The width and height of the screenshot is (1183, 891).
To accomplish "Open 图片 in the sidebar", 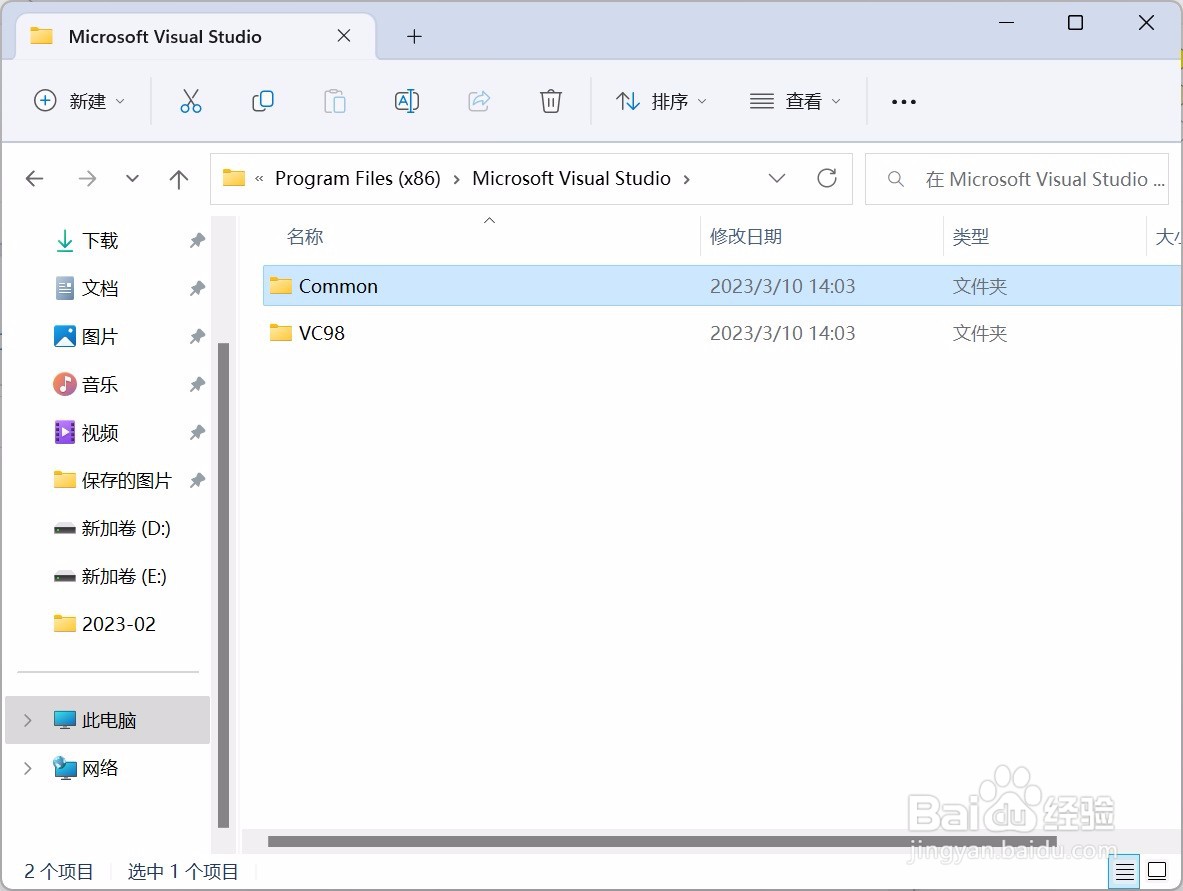I will [x=100, y=336].
